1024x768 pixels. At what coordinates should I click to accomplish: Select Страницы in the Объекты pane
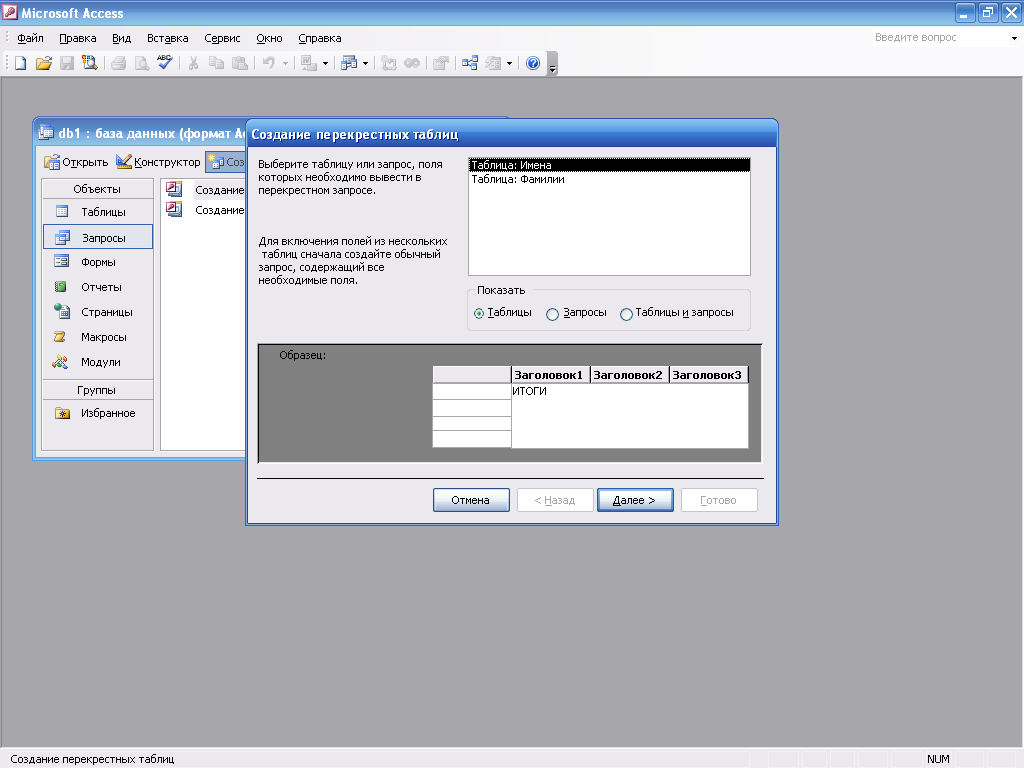tap(98, 312)
